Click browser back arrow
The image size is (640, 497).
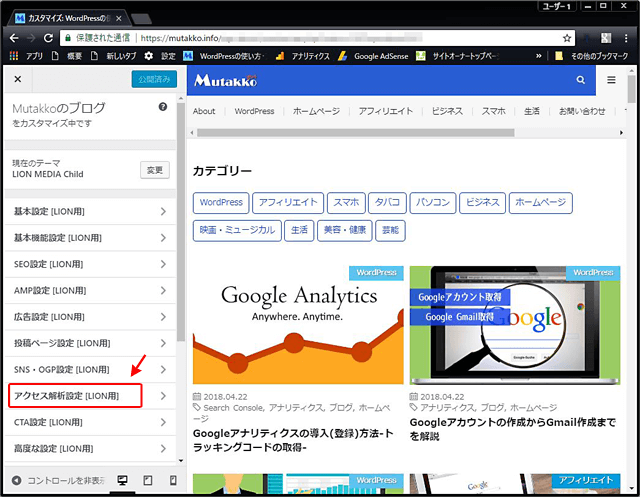tap(14, 38)
